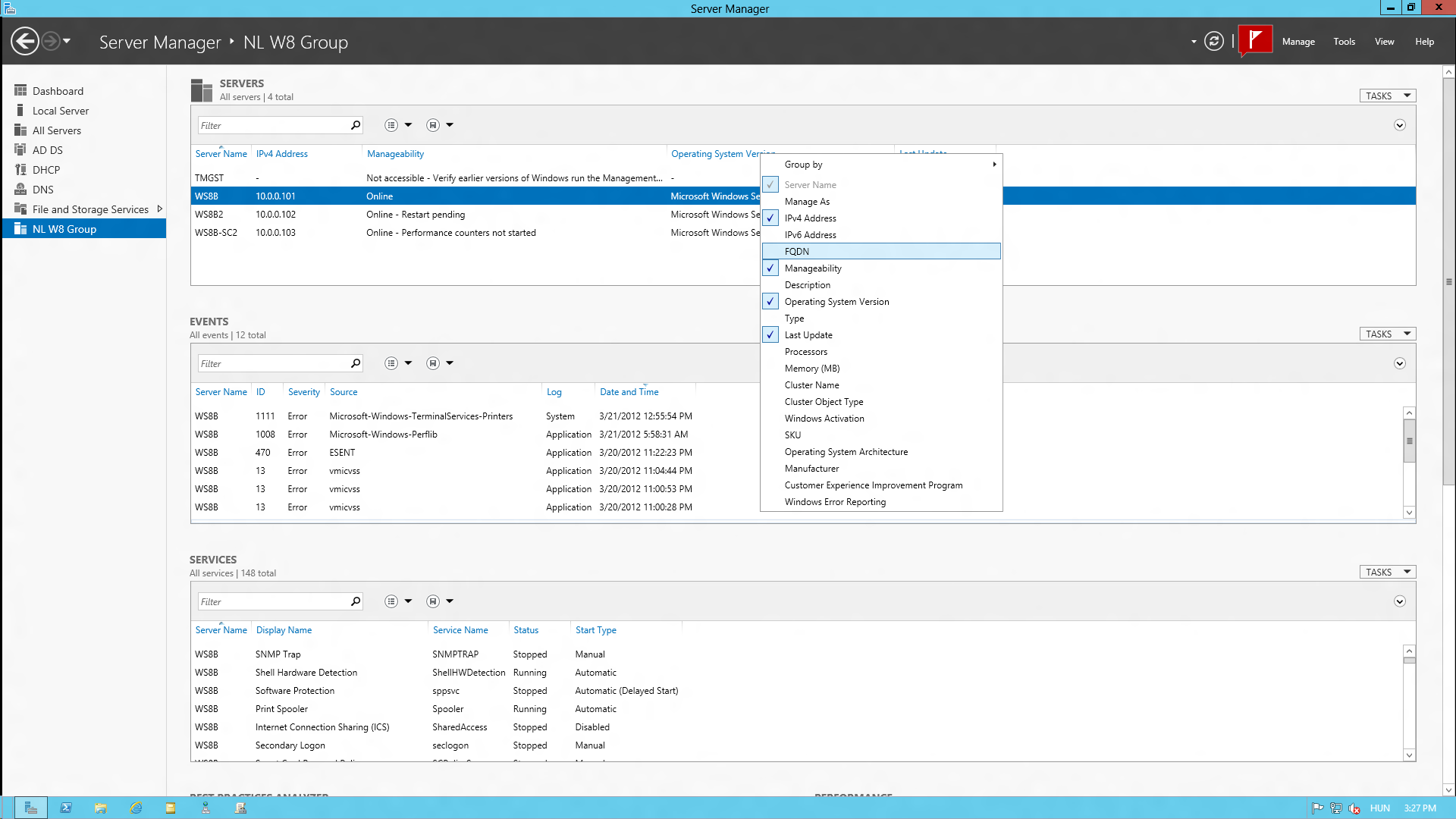Open the Events TASKS dropdown
This screenshot has width=1456, height=819.
[x=1387, y=334]
